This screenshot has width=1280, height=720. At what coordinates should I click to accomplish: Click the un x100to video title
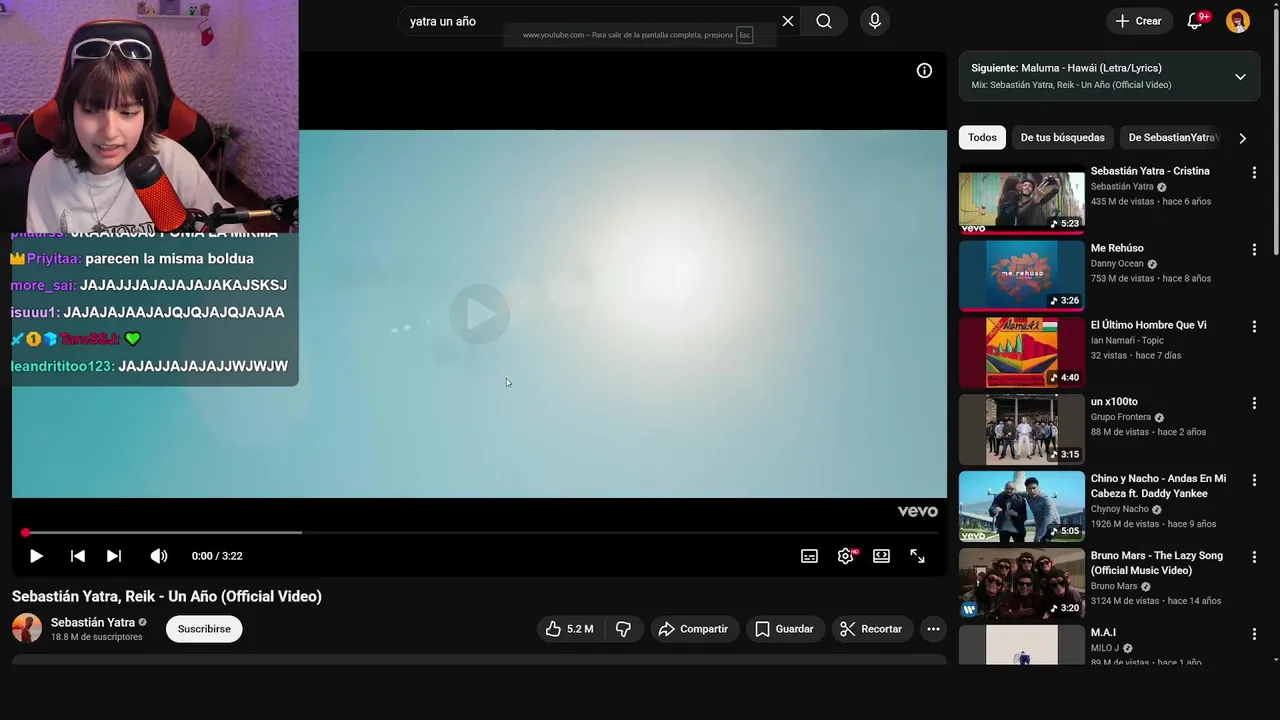(1114, 402)
